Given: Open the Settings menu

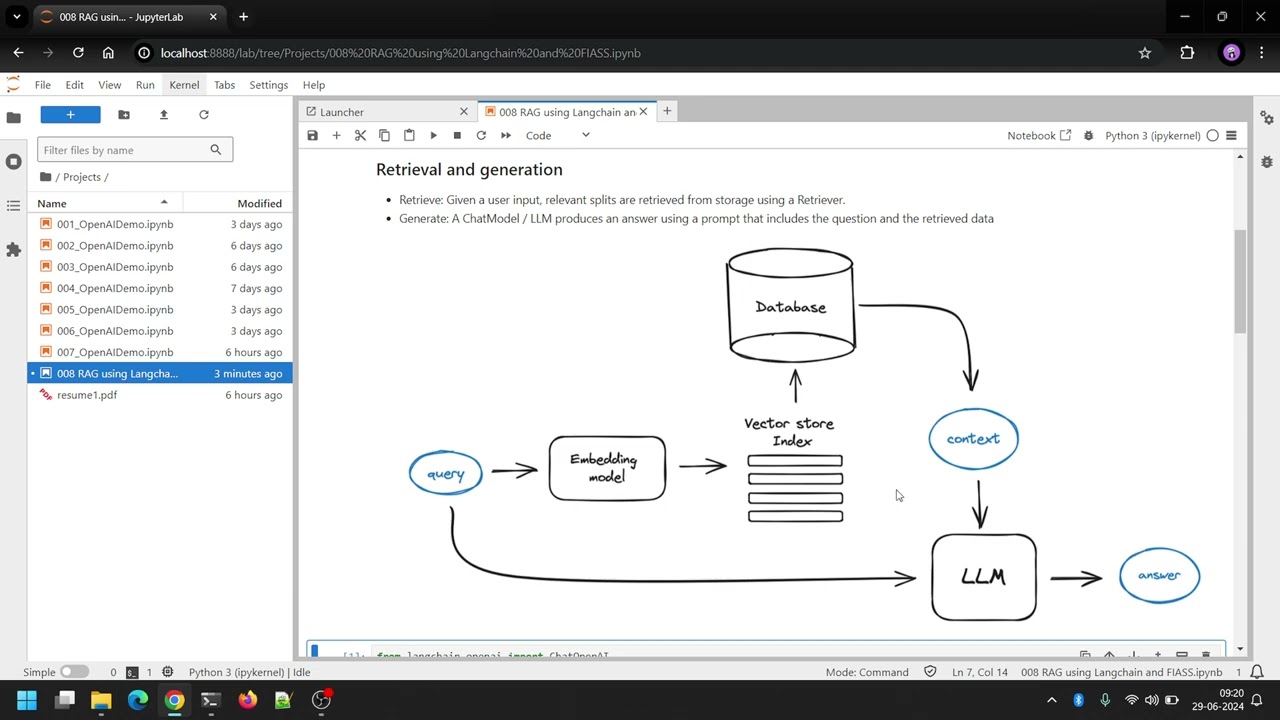Looking at the screenshot, I should pos(268,85).
